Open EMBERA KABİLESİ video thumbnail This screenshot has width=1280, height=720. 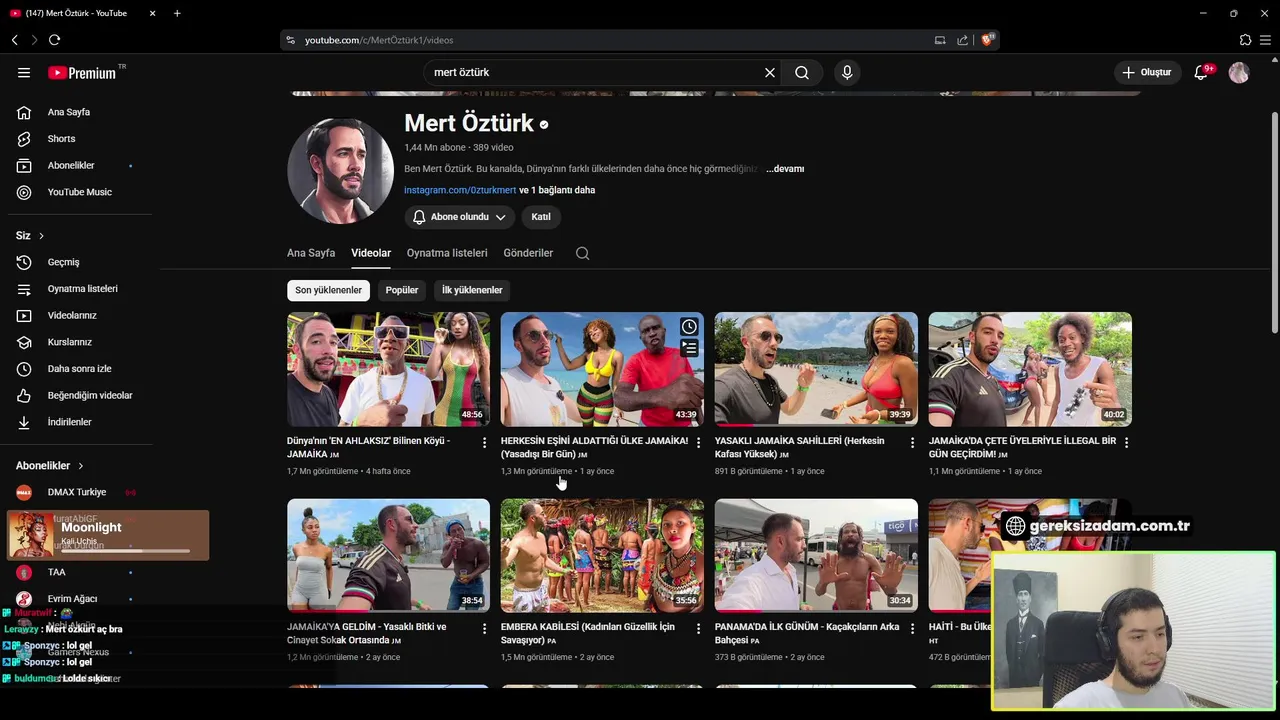tap(602, 555)
